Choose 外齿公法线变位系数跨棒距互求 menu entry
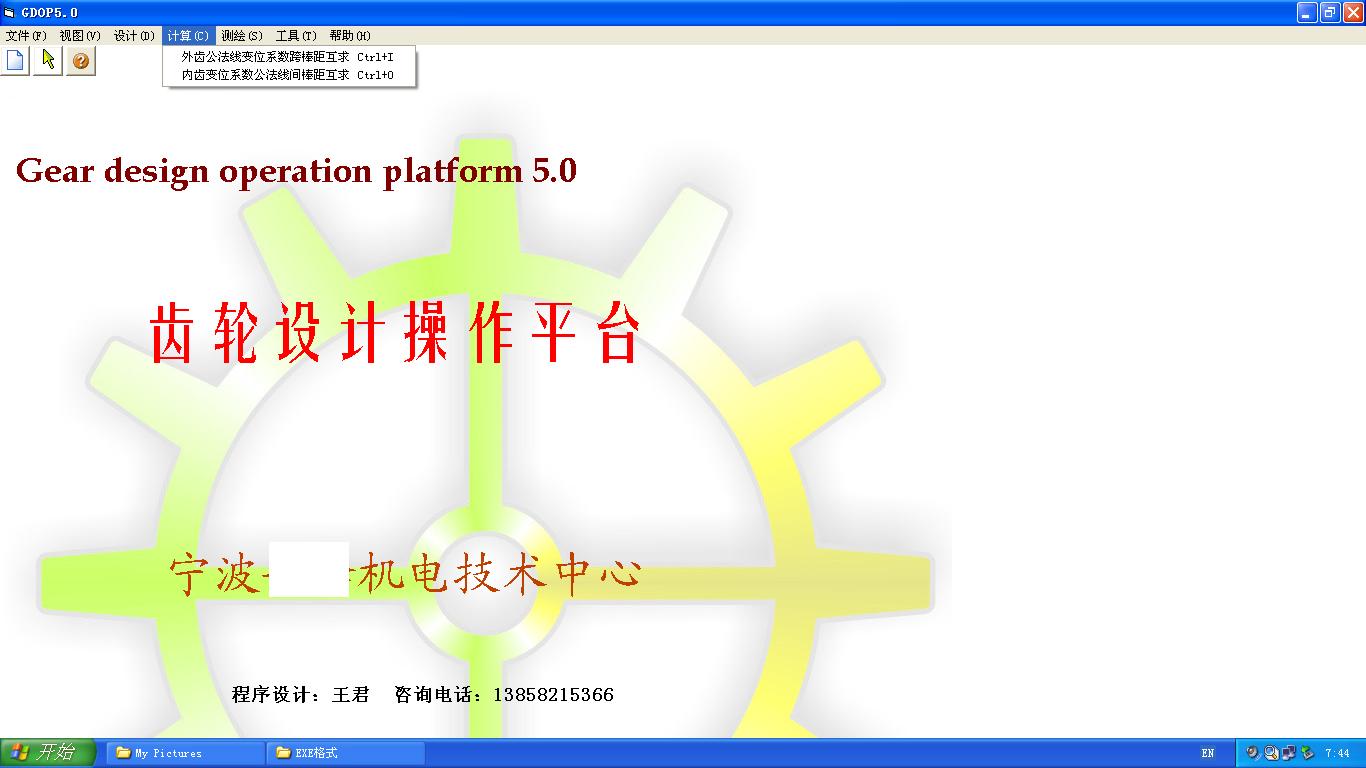 click(289, 57)
